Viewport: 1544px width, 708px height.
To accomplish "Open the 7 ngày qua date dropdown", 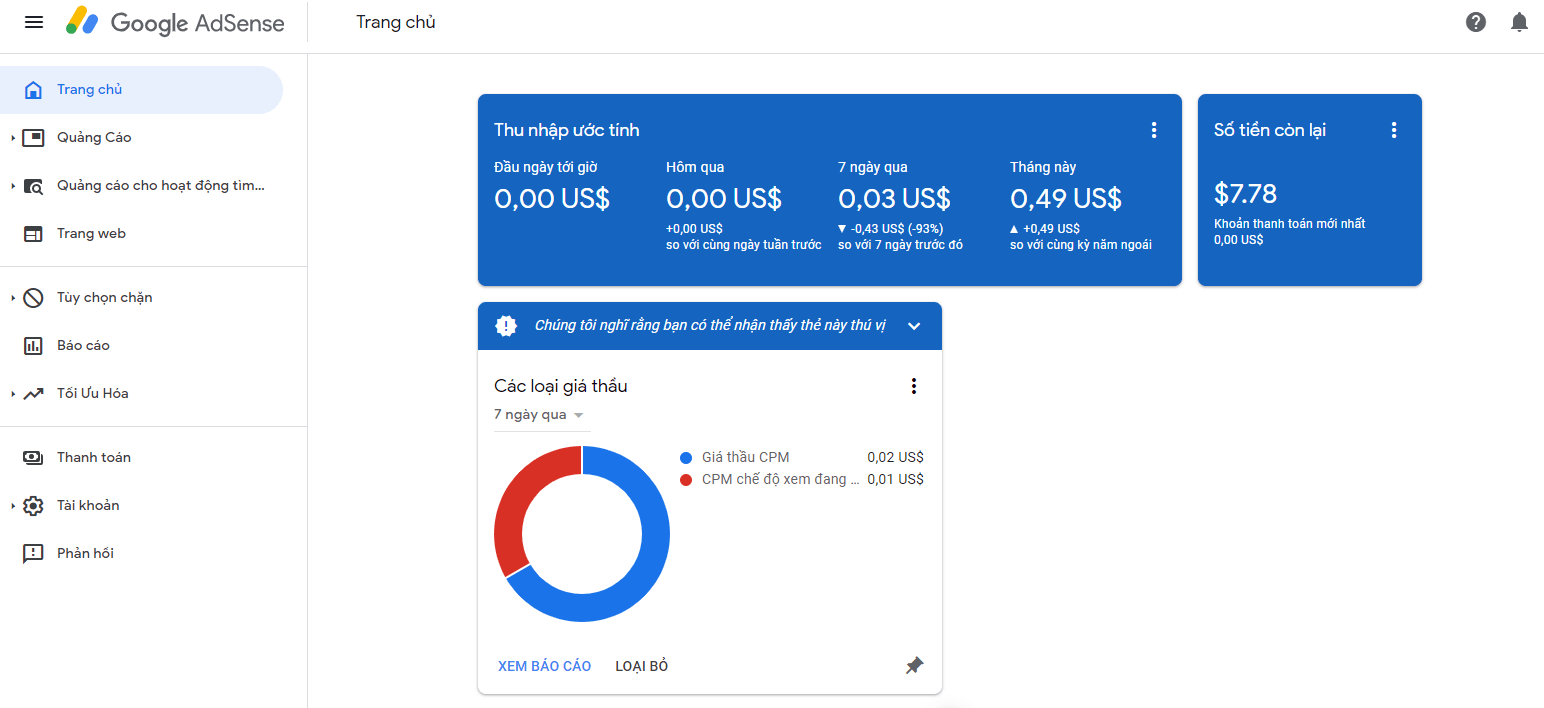I will 541,414.
